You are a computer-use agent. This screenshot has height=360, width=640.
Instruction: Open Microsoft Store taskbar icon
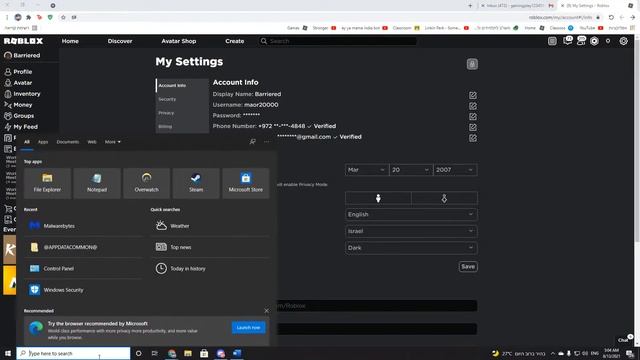pos(204,353)
